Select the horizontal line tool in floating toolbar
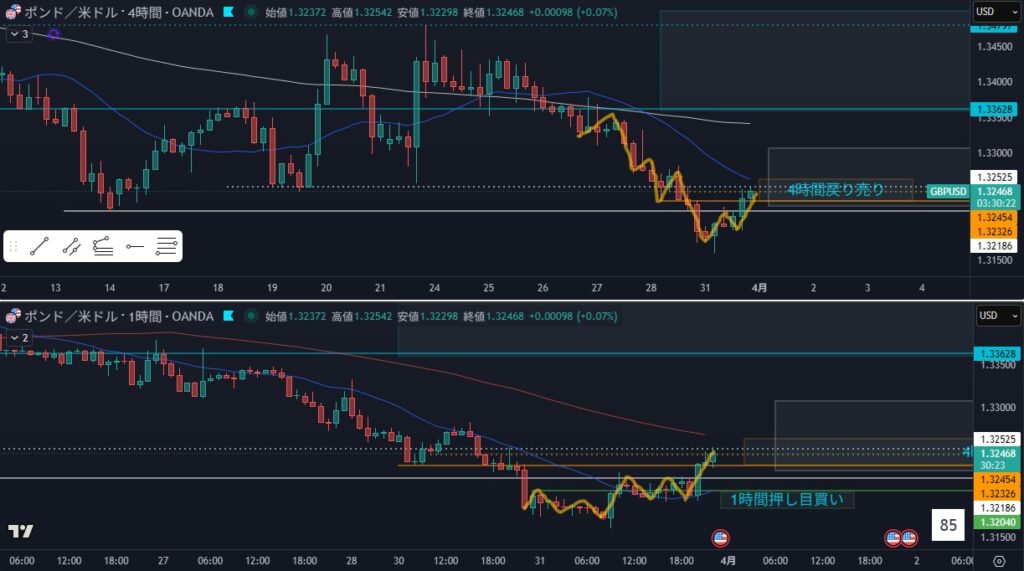 (135, 245)
